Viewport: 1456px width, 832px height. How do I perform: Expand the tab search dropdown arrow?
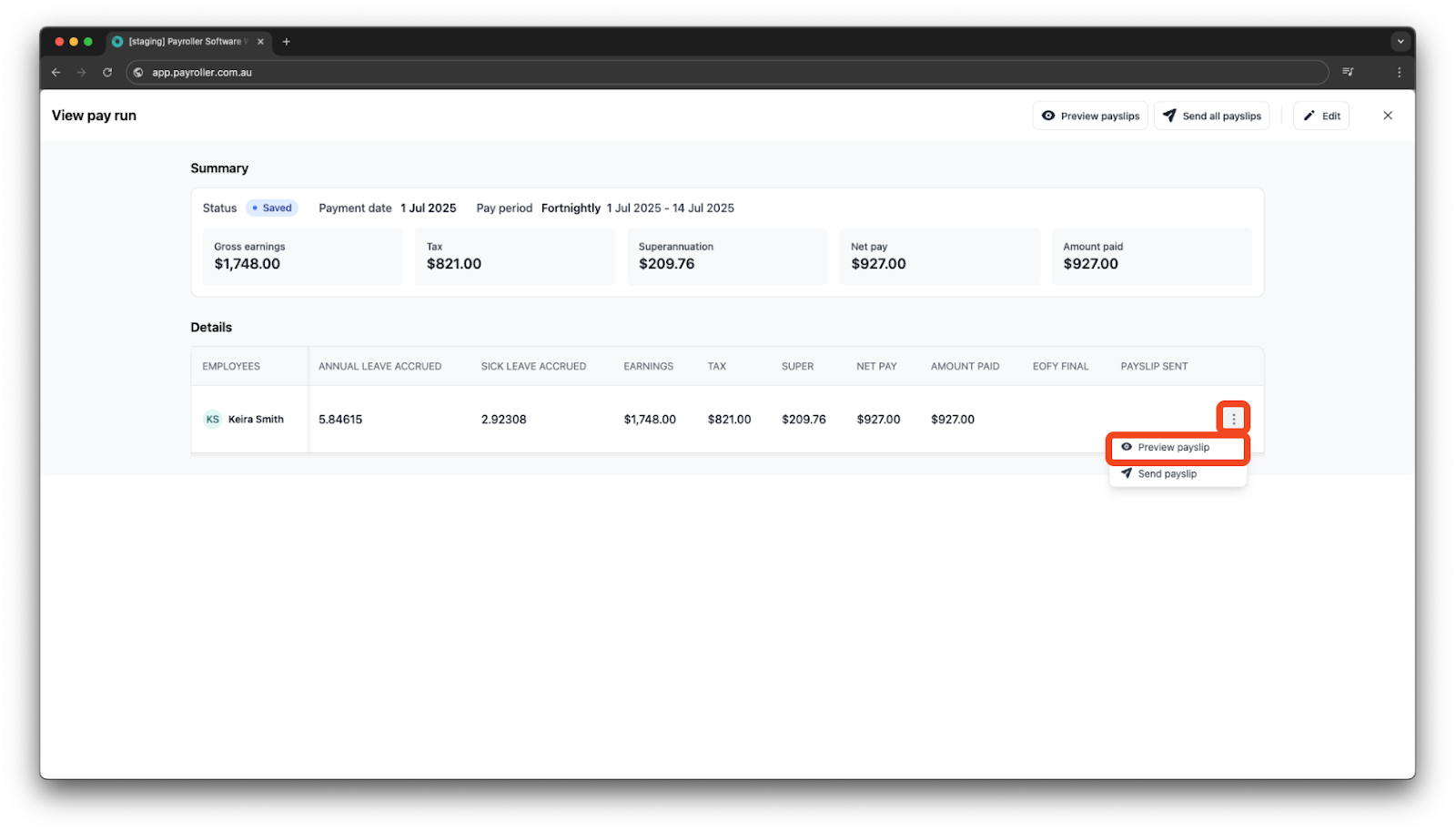click(1400, 42)
